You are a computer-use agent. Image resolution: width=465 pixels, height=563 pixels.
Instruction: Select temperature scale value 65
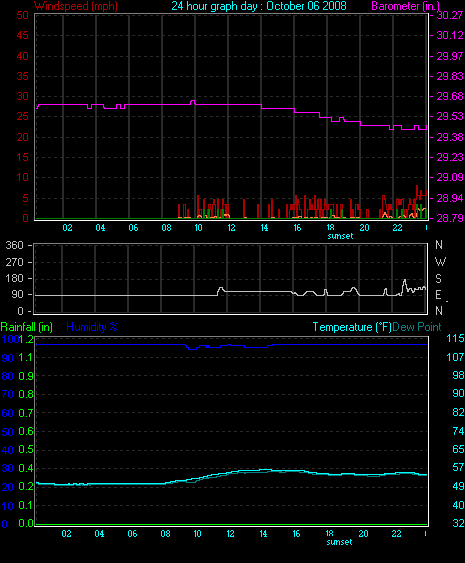(458, 449)
